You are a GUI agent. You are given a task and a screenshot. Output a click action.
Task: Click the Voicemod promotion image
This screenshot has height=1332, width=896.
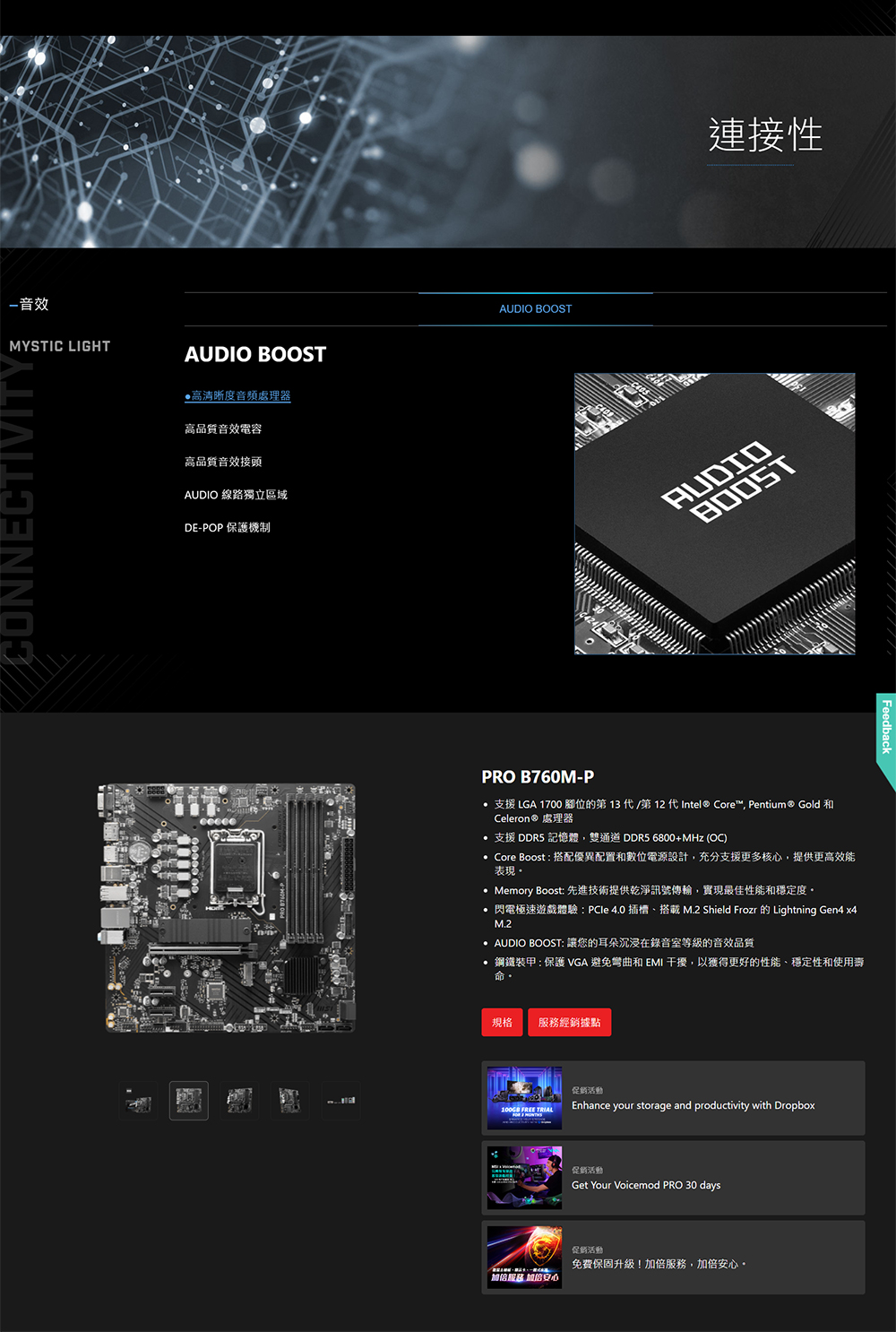(x=524, y=1178)
